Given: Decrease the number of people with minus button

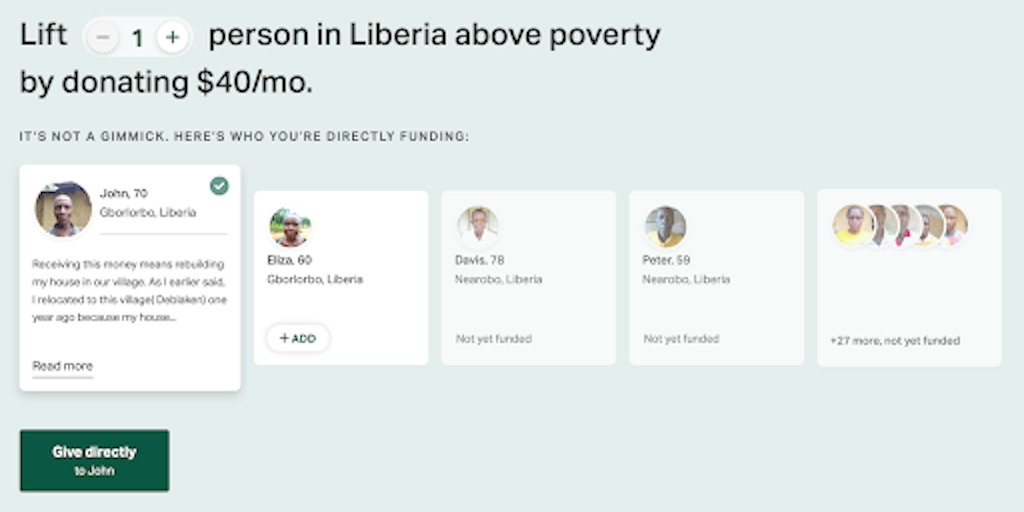Looking at the screenshot, I should (102, 38).
